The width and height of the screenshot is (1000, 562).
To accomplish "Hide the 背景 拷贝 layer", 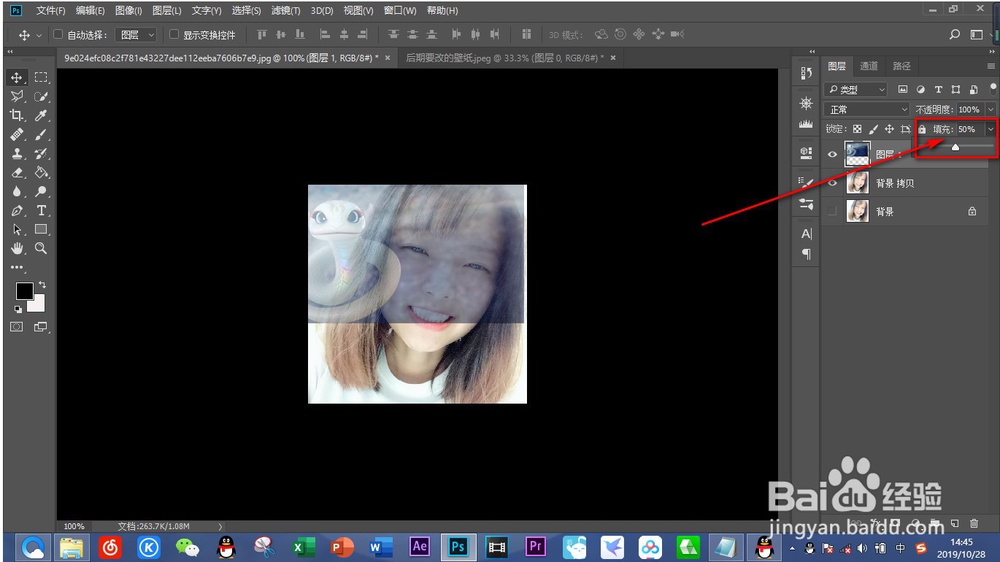I will click(x=832, y=184).
